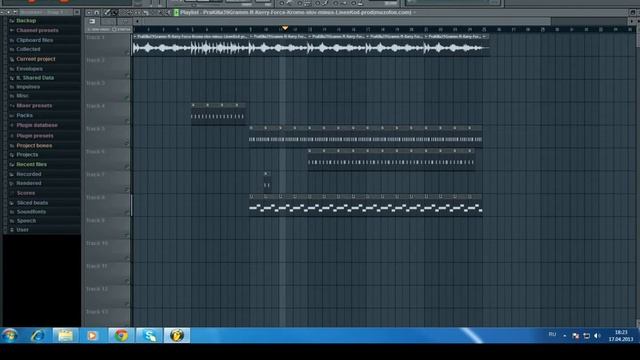Open first audio clip's menu arrow on Track 1
The width and height of the screenshot is (640, 360).
pyautogui.click(x=135, y=37)
